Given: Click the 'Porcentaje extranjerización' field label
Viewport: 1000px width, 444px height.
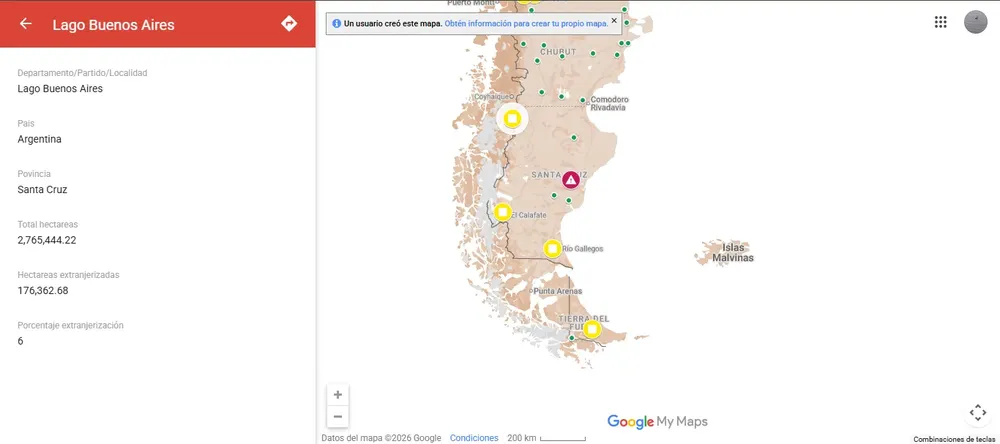Looking at the screenshot, I should pyautogui.click(x=70, y=325).
